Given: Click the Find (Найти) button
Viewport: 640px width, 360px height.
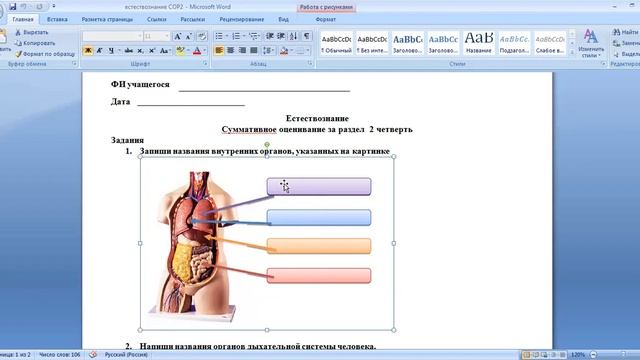Looking at the screenshot, I should (x=626, y=32).
